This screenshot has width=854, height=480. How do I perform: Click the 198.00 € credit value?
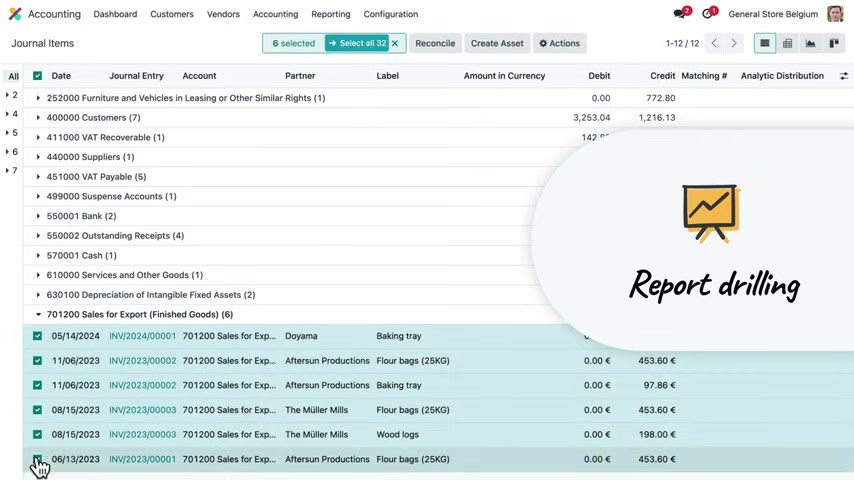pyautogui.click(x=657, y=434)
